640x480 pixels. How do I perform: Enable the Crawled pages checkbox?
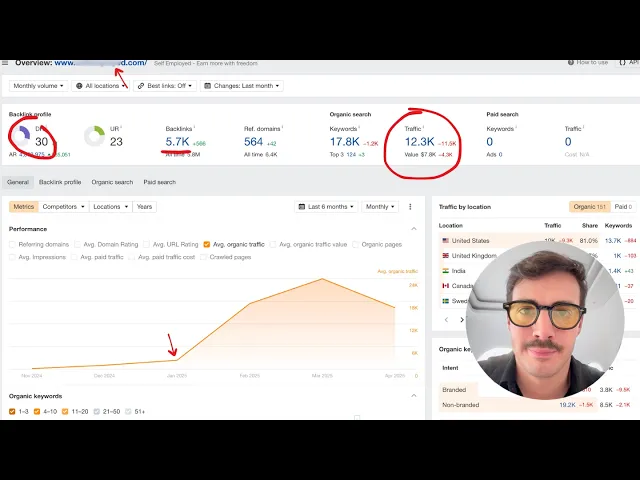click(203, 257)
